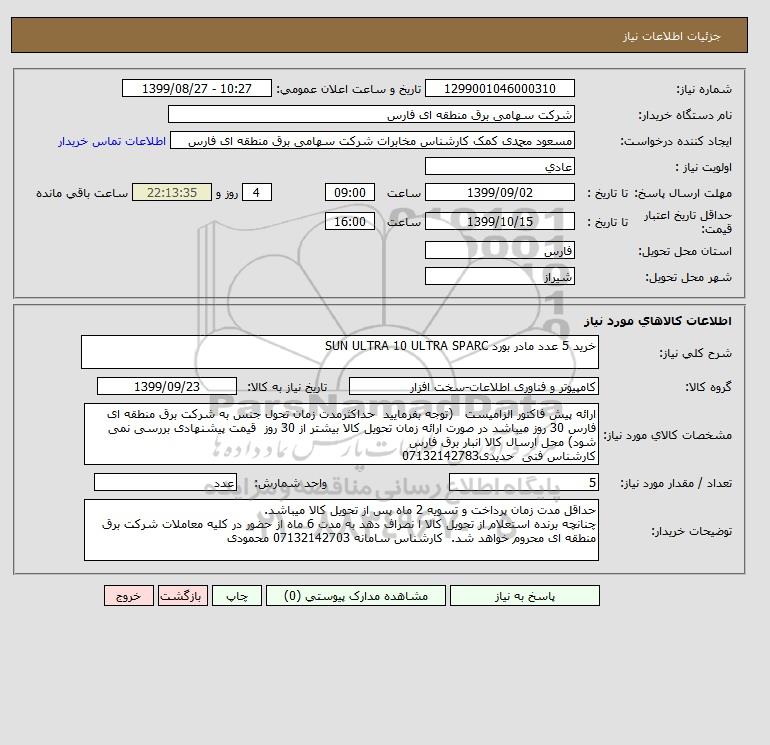Image resolution: width=770 pixels, height=745 pixels.
Task: Click the priority field عادی
Action: 499,166
